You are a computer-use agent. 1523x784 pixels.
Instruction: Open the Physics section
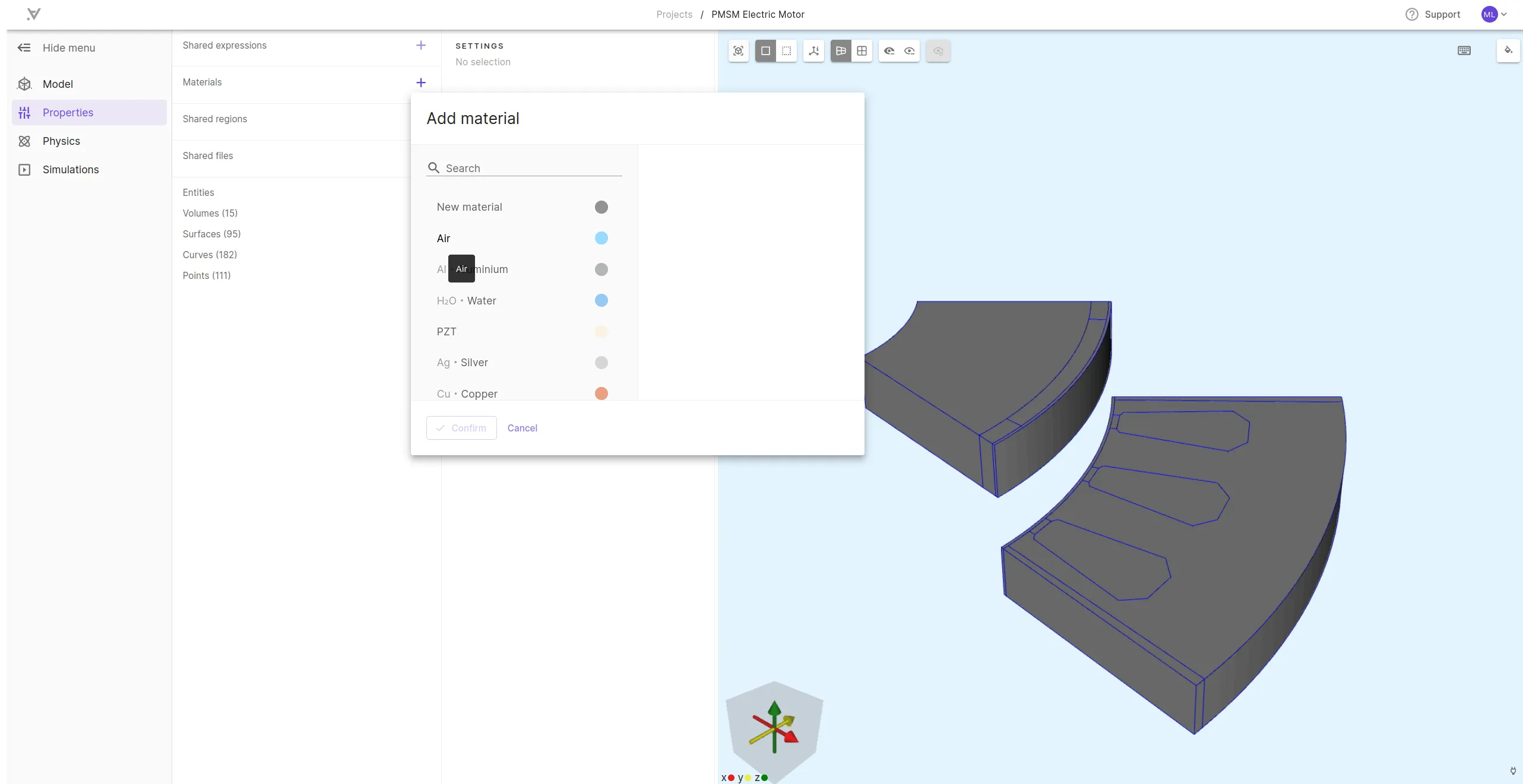[89, 141]
